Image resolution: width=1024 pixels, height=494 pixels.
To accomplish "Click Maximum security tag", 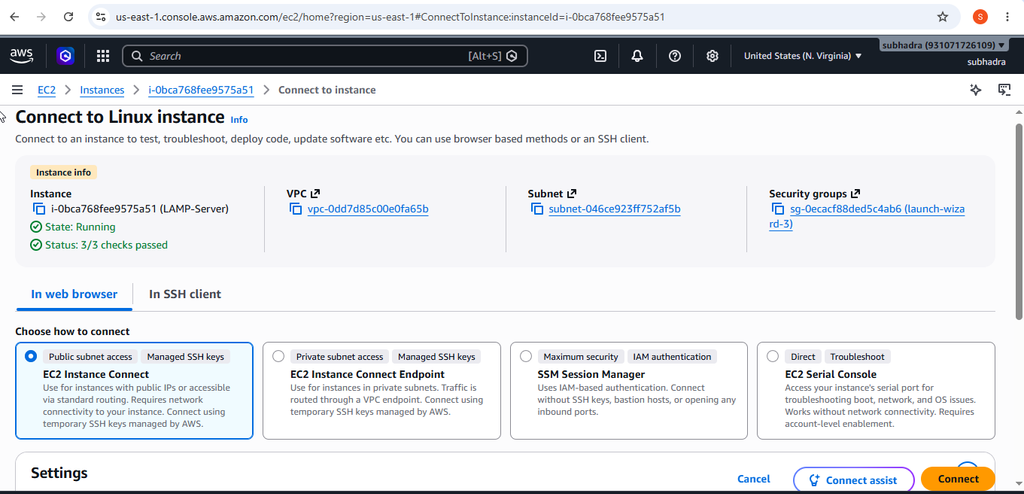I will pos(581,357).
